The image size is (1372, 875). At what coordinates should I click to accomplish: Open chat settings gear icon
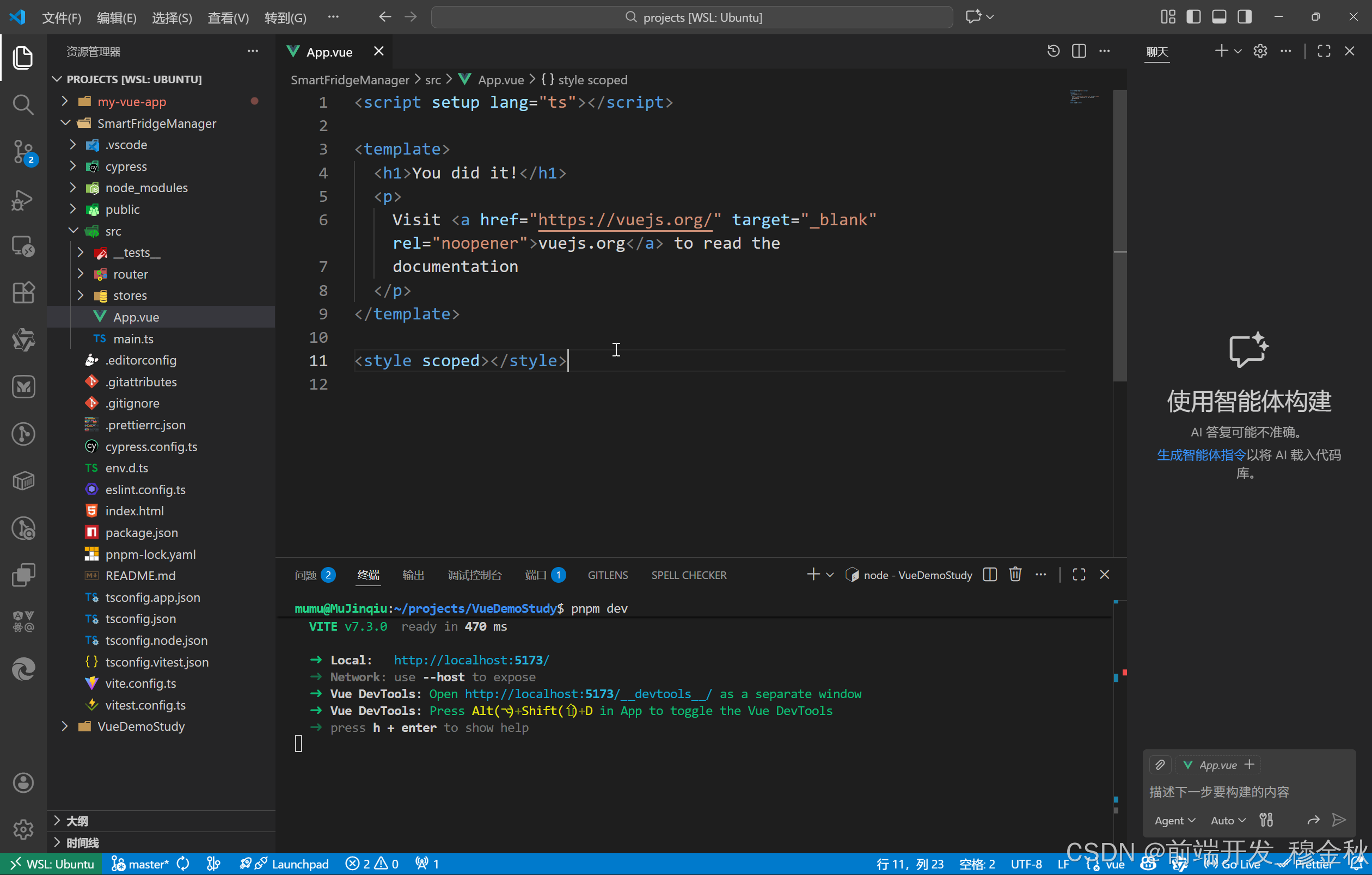(x=1260, y=51)
